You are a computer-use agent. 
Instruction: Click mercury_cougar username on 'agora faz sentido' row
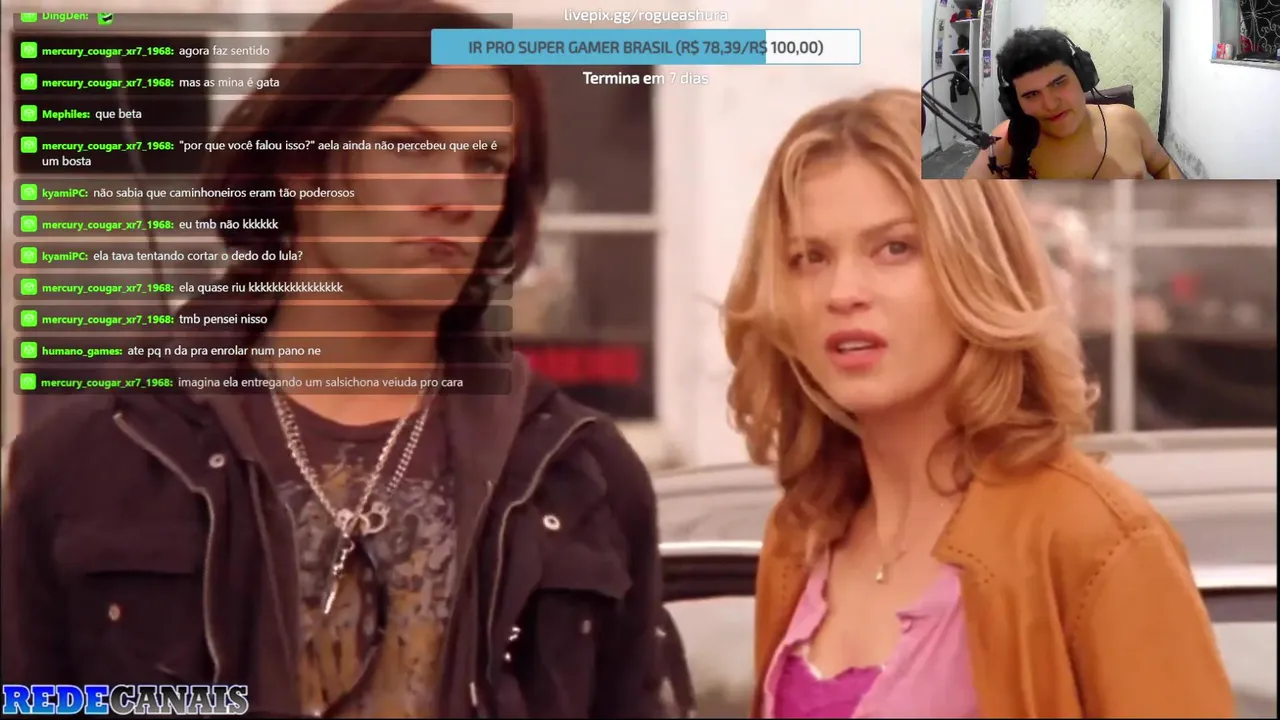pyautogui.click(x=108, y=51)
